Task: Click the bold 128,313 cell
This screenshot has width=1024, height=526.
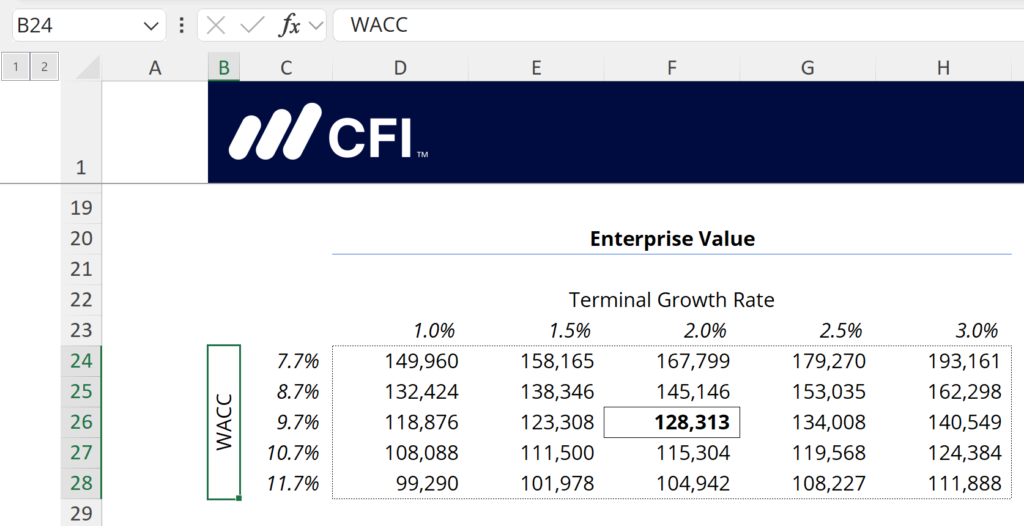Action: click(x=672, y=422)
